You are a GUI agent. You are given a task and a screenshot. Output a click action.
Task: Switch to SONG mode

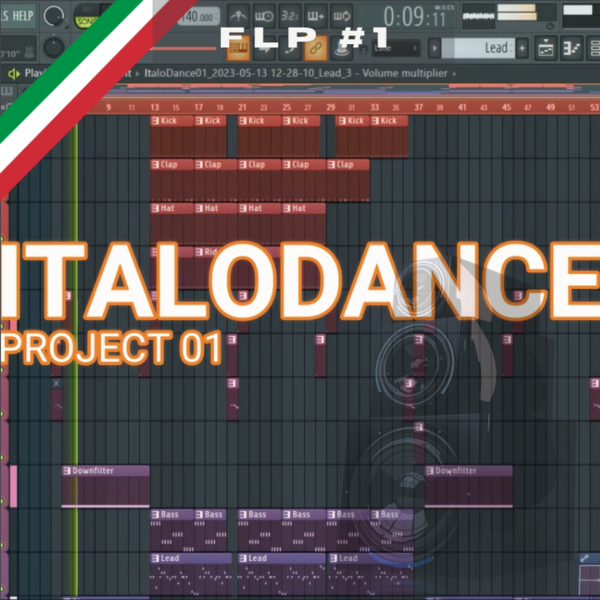[85, 22]
